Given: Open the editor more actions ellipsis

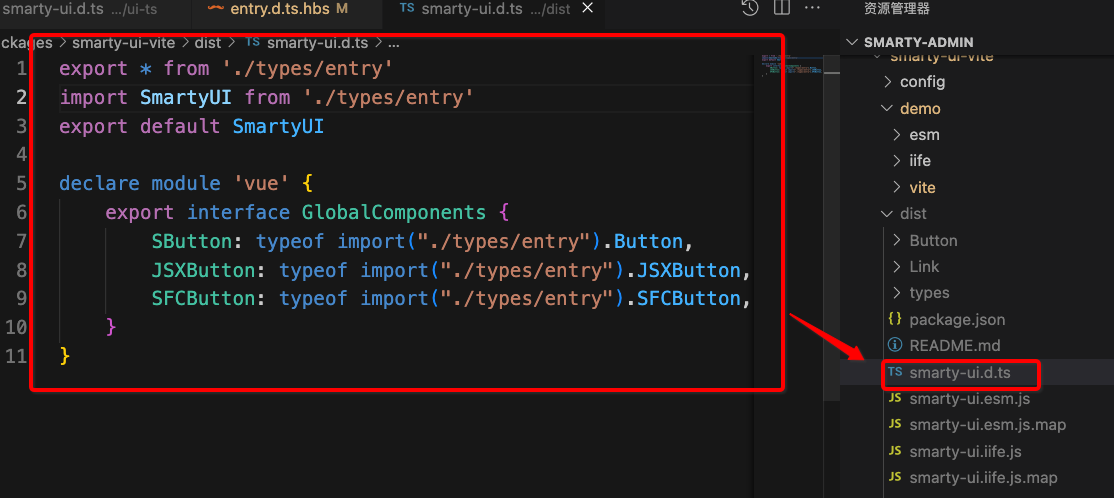Looking at the screenshot, I should 814,9.
